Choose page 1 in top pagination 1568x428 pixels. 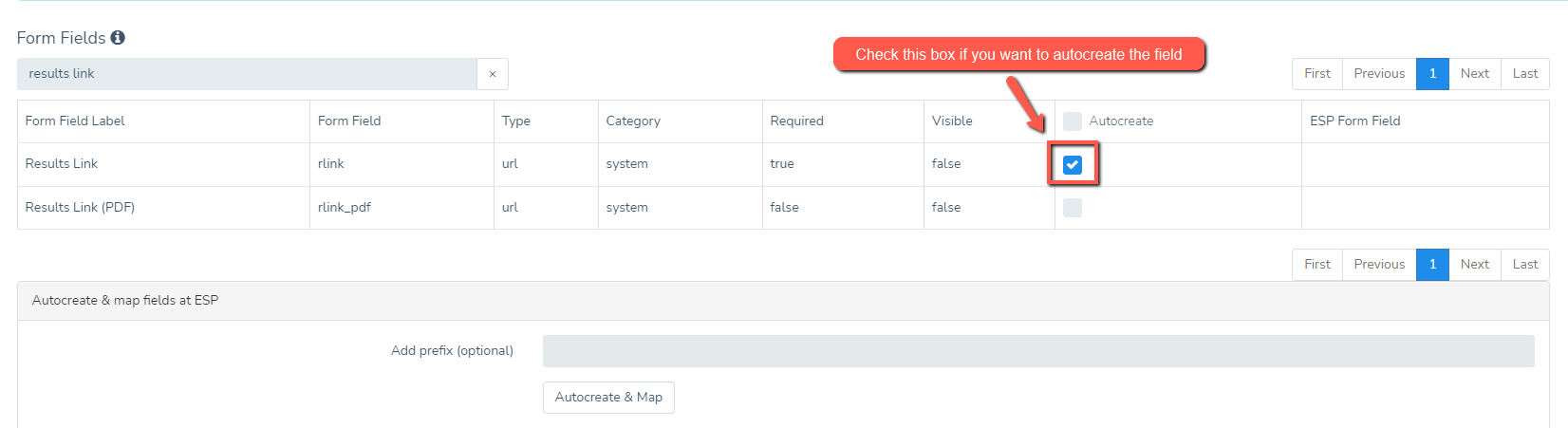coord(1432,74)
